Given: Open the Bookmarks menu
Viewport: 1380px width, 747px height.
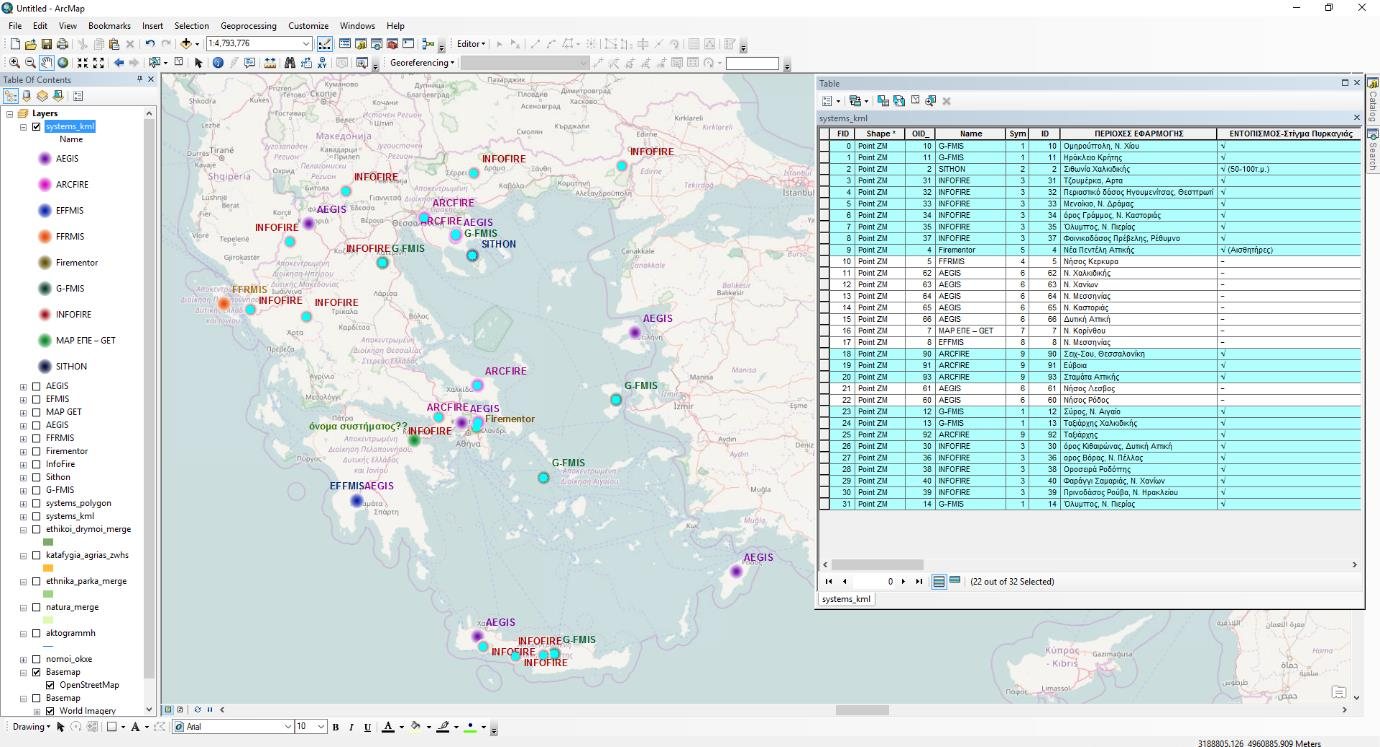Looking at the screenshot, I should [108, 25].
